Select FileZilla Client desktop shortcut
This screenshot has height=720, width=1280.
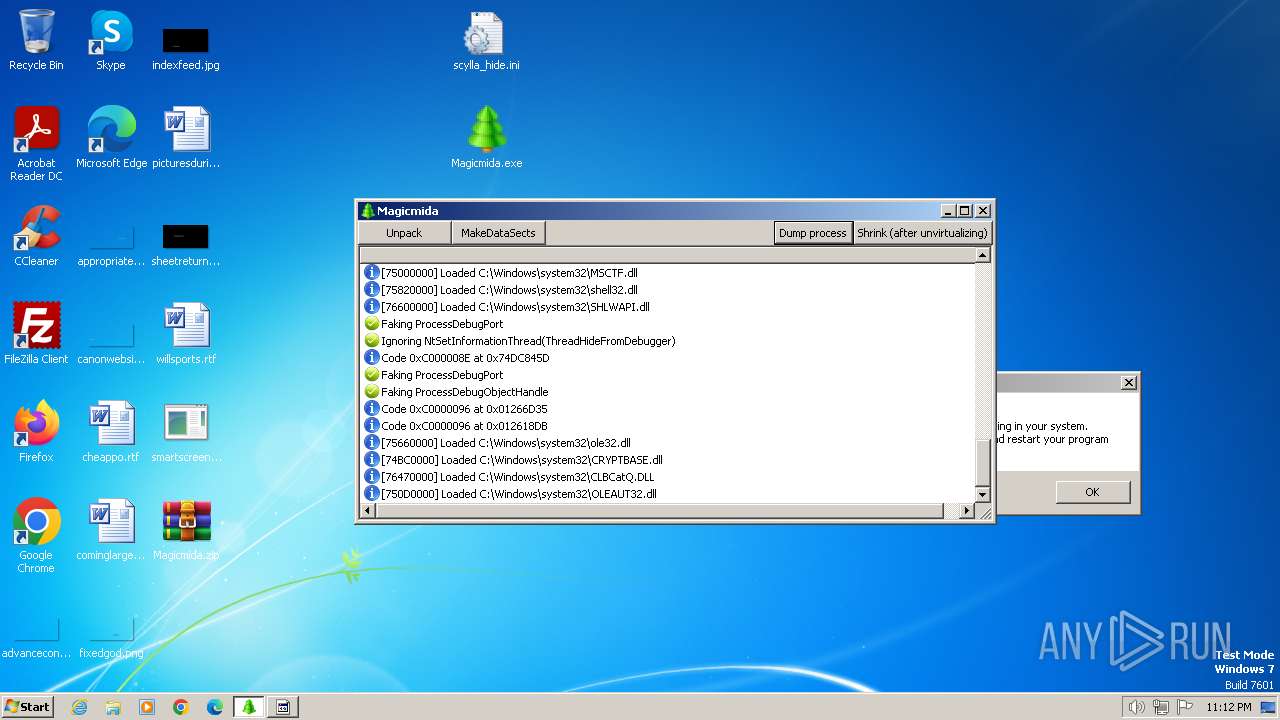pyautogui.click(x=36, y=334)
